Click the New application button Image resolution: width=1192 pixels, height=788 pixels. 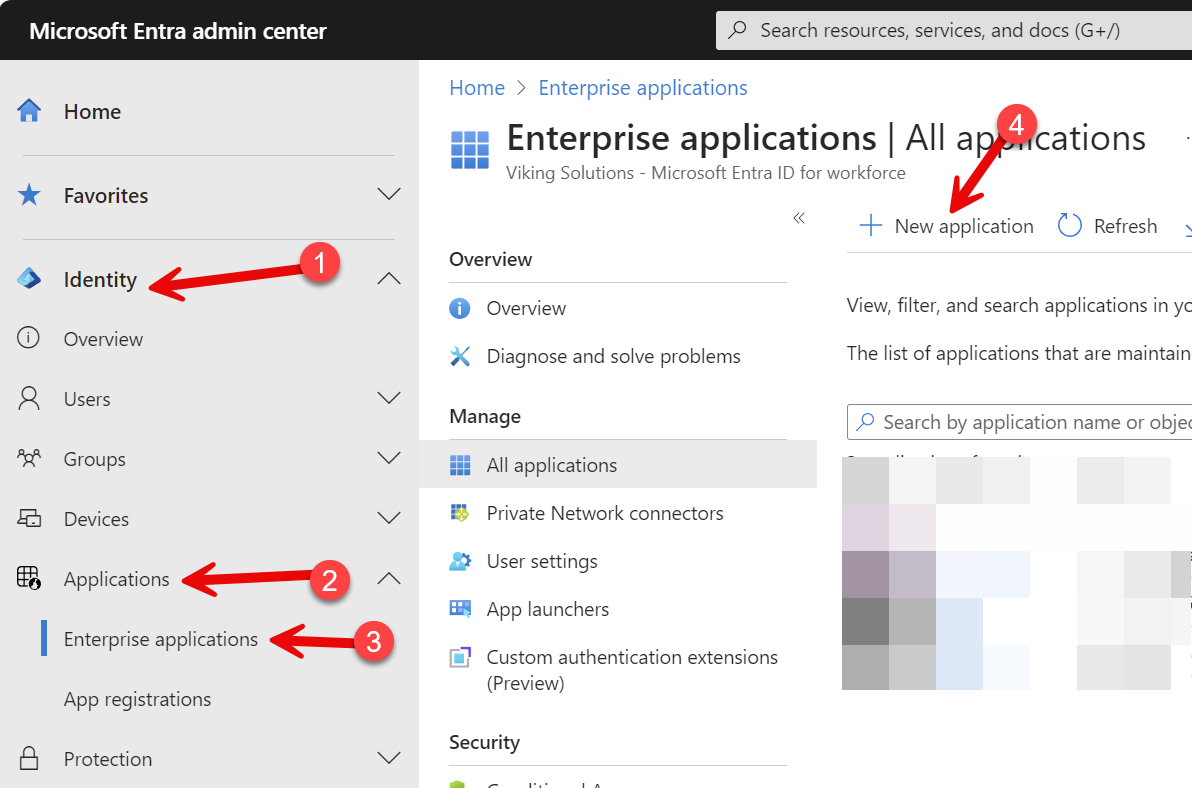[945, 226]
